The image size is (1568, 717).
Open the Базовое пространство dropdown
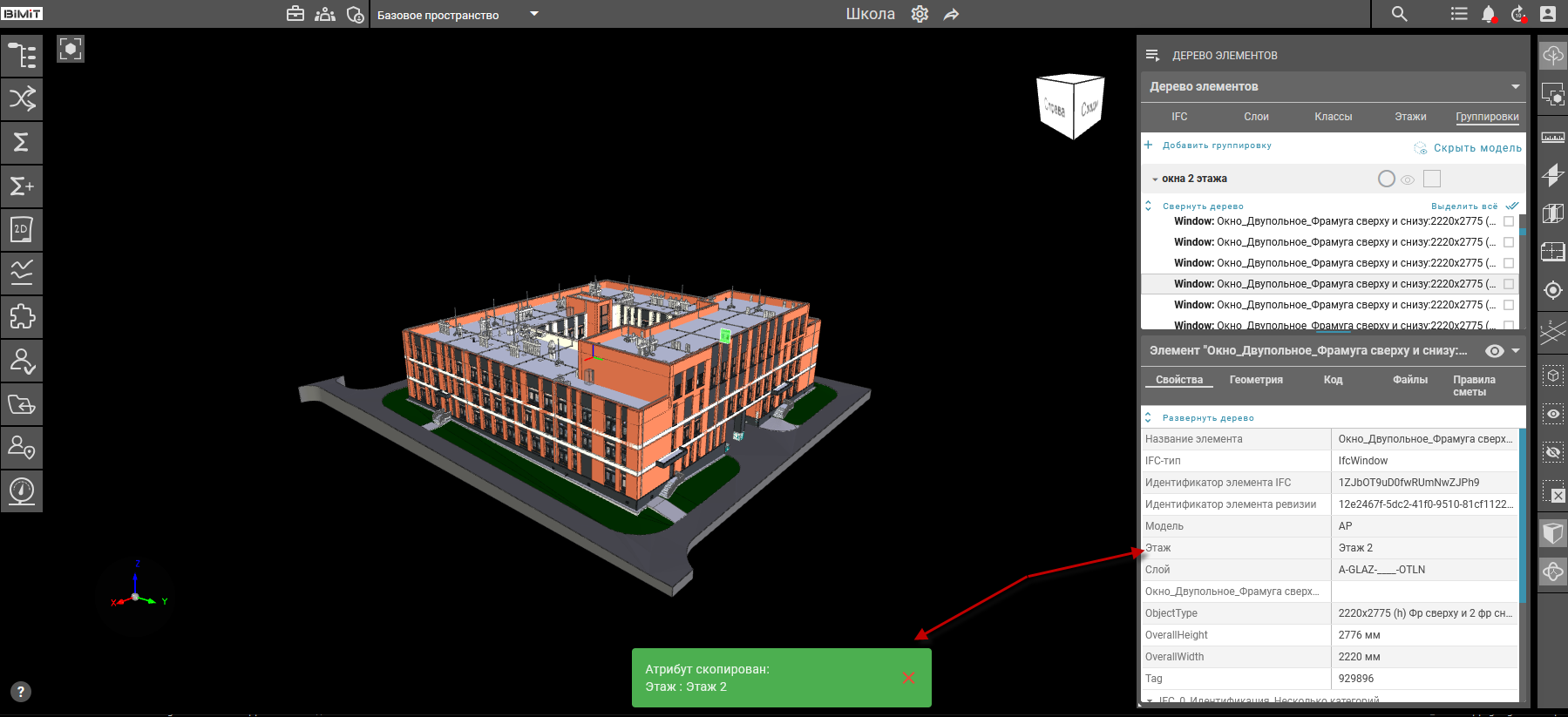(x=534, y=14)
